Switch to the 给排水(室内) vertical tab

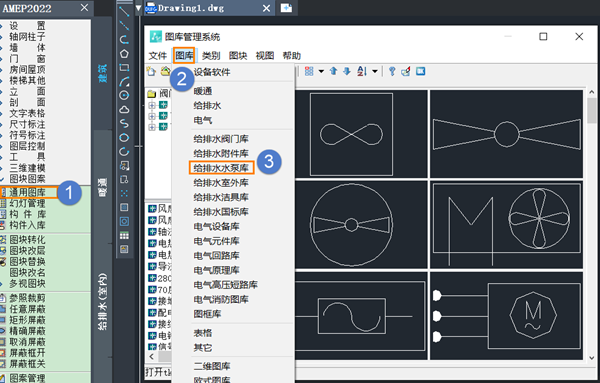[103, 302]
